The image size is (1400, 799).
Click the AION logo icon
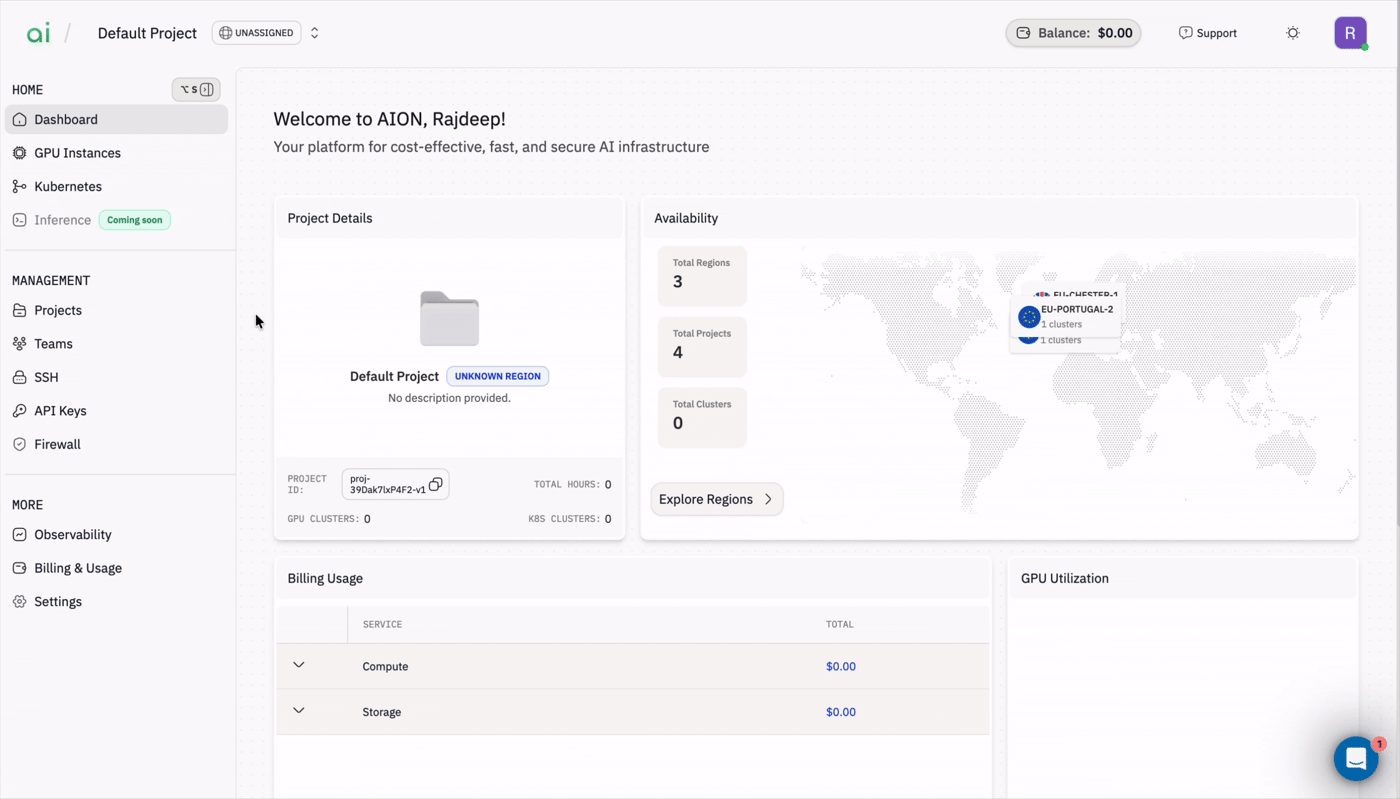point(38,33)
